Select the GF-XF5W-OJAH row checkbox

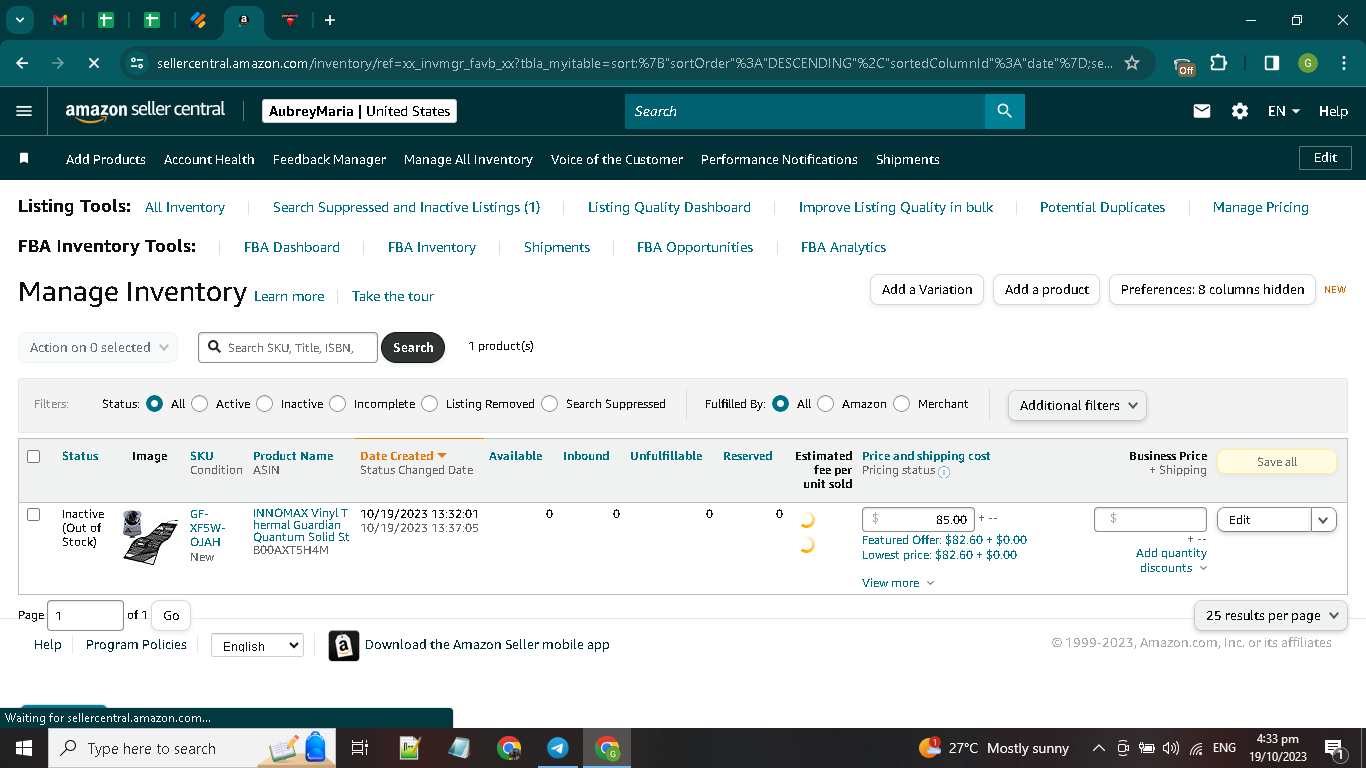click(33, 514)
